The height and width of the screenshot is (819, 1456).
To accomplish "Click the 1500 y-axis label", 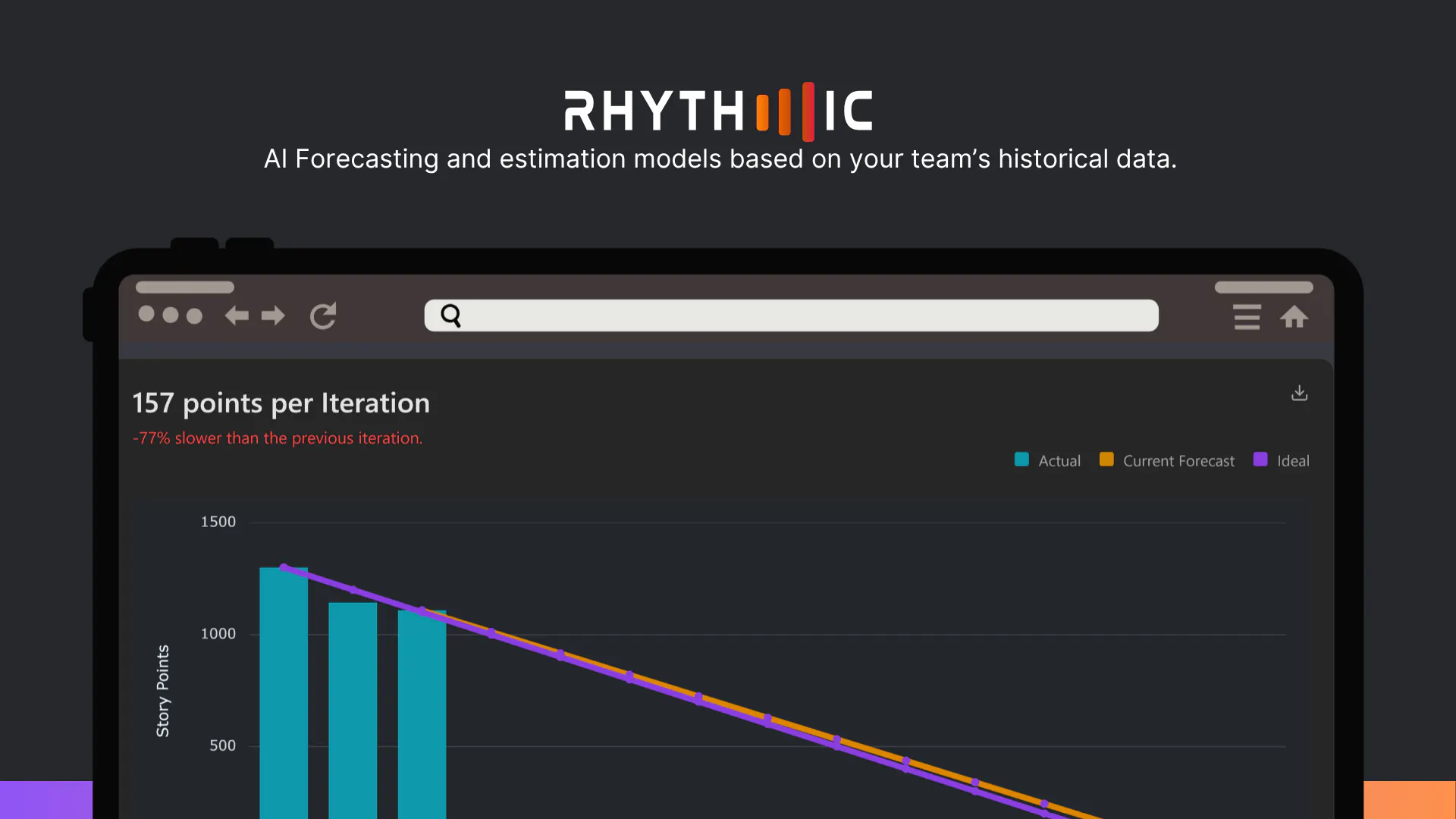I will (x=218, y=522).
